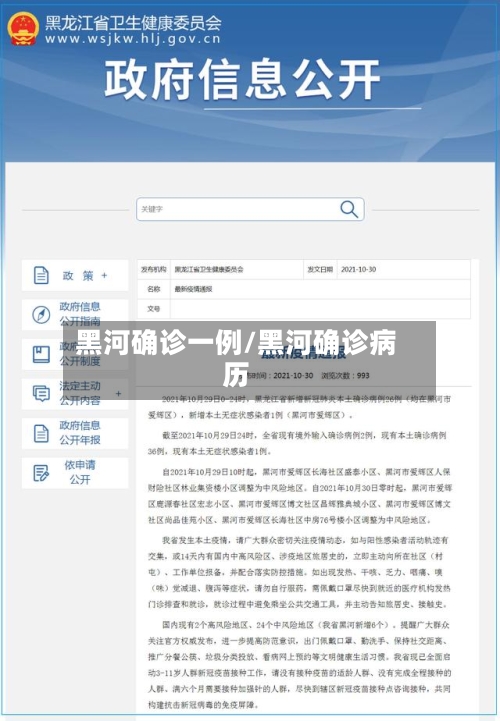Screen dimensions: 500x721
Task: Open 政府信息公开指南 menu item
Action: [75, 314]
